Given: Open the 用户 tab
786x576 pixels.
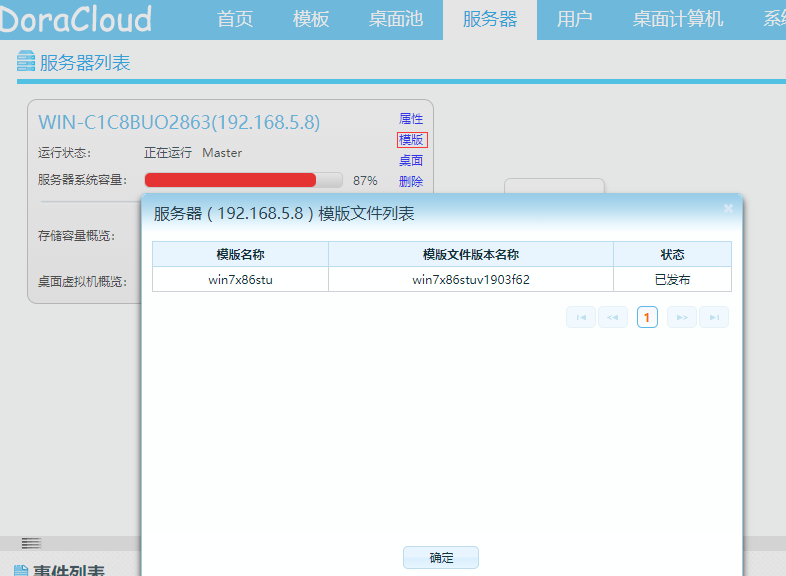Looking at the screenshot, I should 574,20.
